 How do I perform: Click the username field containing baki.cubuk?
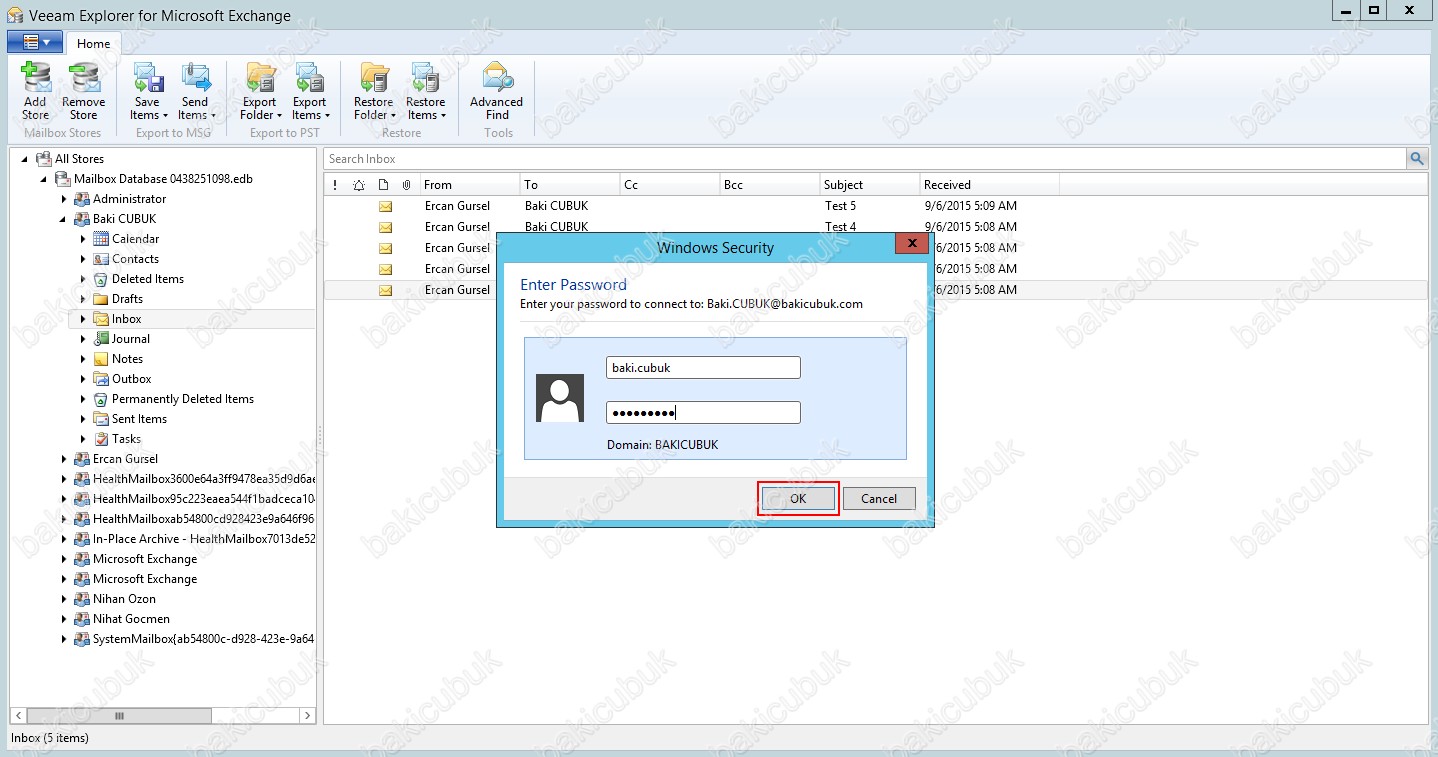703,368
